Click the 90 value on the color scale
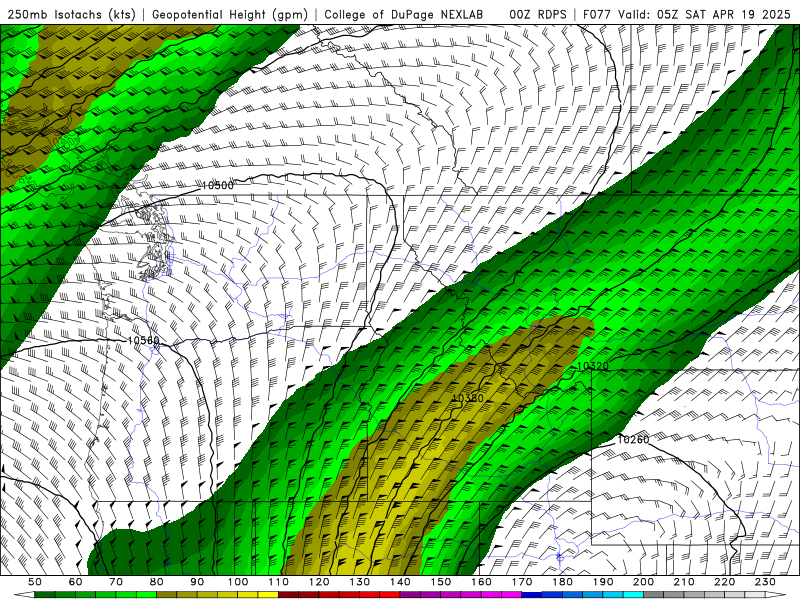The height and width of the screenshot is (600, 800). pyautogui.click(x=197, y=582)
